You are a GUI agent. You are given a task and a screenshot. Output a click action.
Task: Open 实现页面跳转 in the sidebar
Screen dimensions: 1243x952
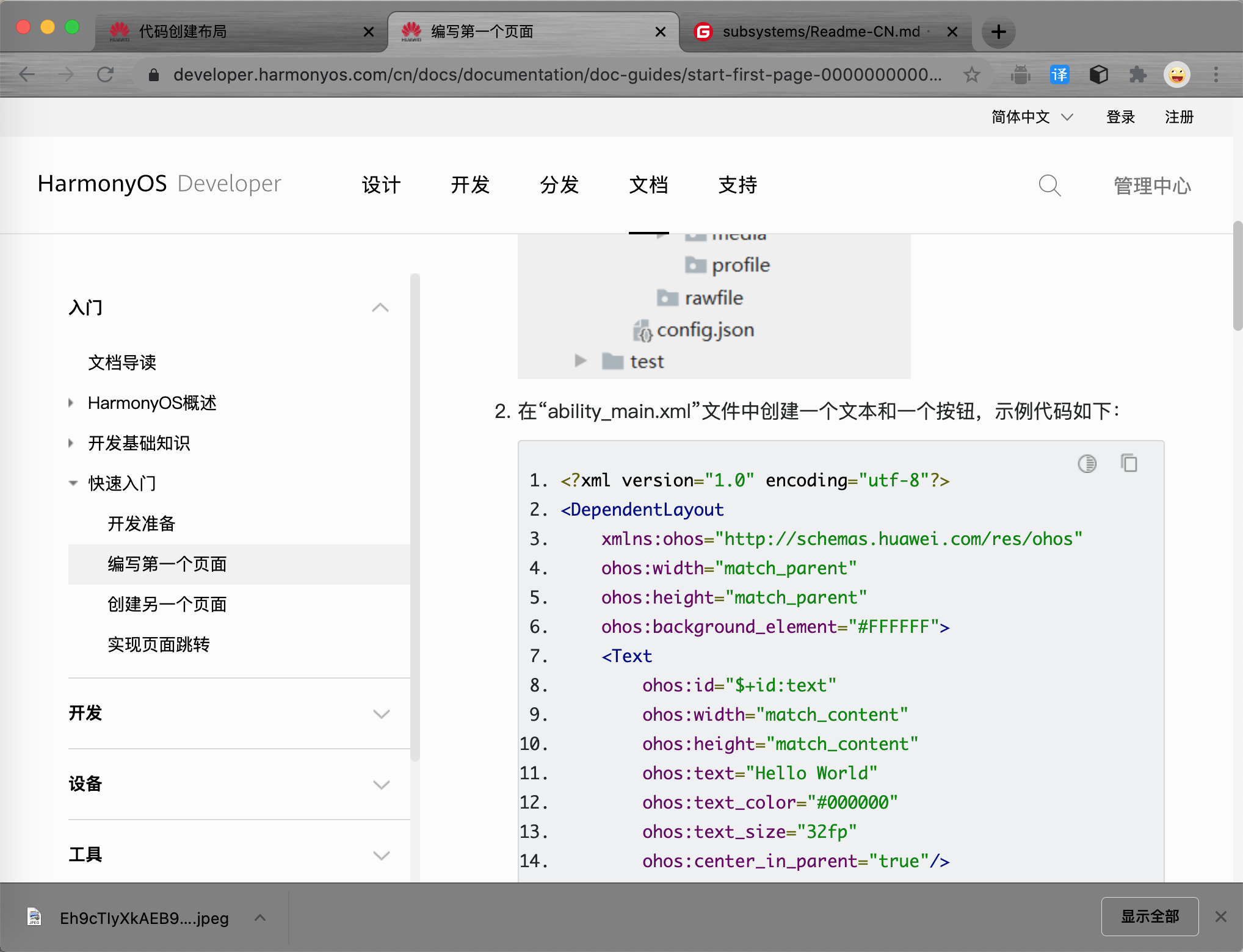[x=159, y=644]
